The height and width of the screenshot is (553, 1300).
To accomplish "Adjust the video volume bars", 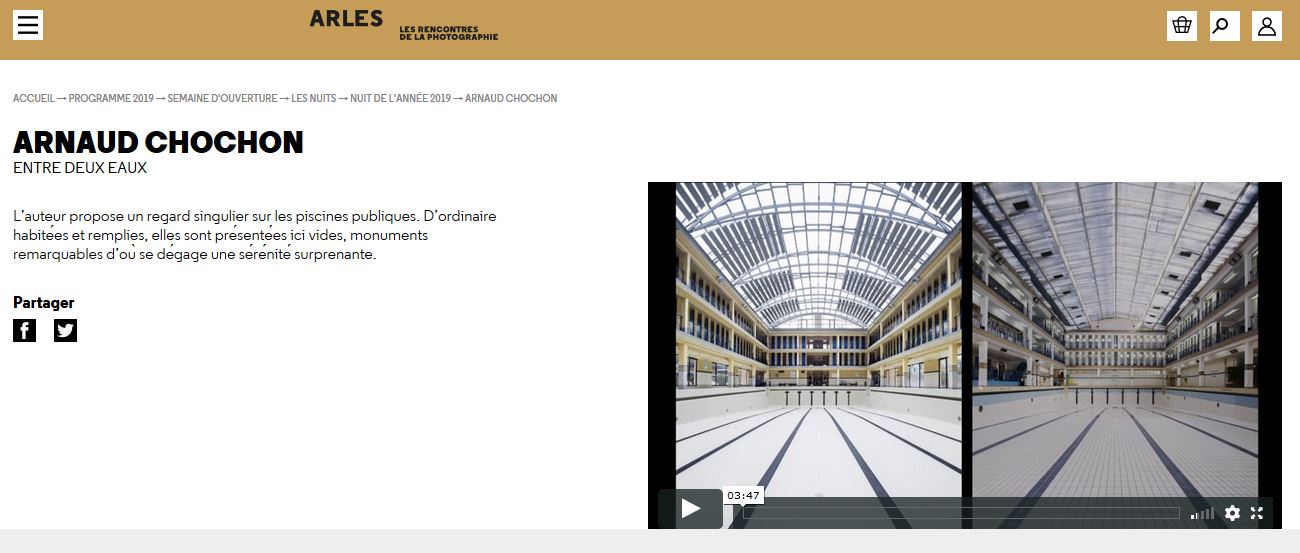I will pos(1202,513).
